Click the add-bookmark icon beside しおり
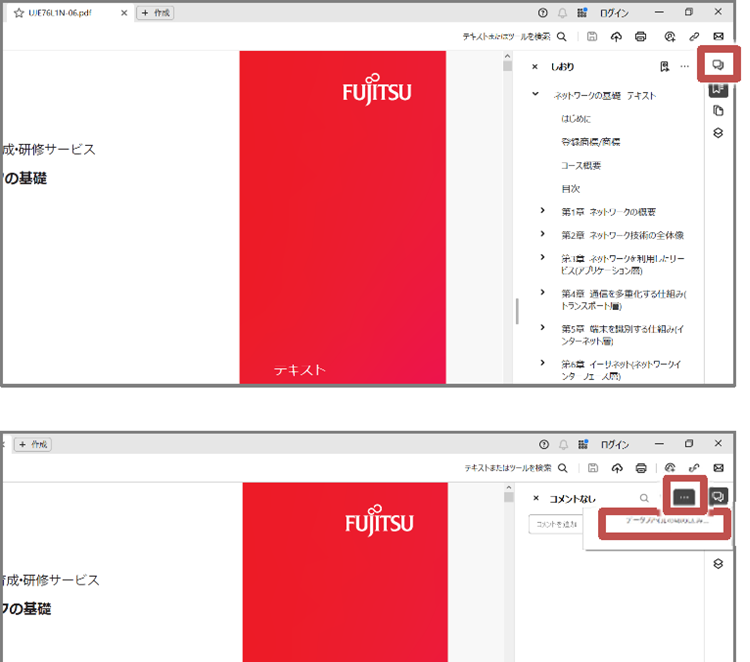Screen dimensions: 750x662 coord(664,66)
